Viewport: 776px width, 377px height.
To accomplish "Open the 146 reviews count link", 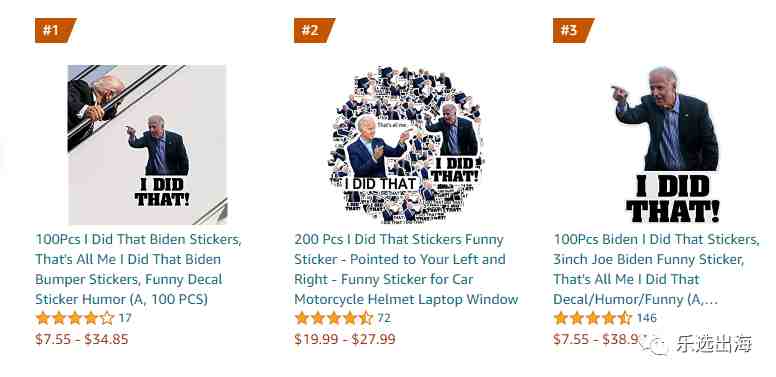I will click(646, 318).
